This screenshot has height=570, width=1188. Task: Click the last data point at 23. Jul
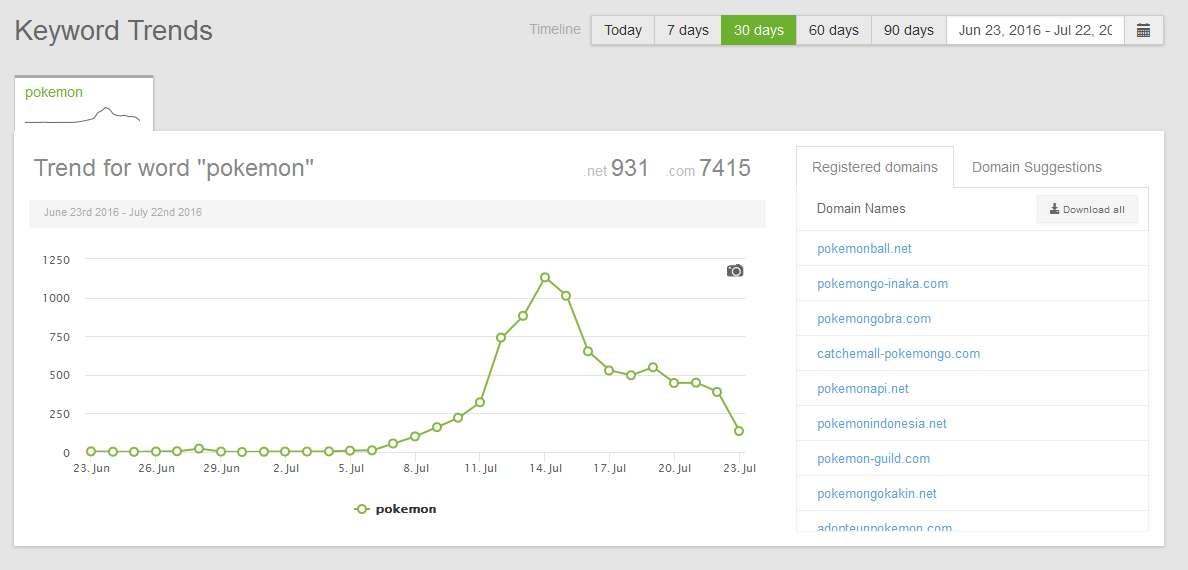[739, 431]
